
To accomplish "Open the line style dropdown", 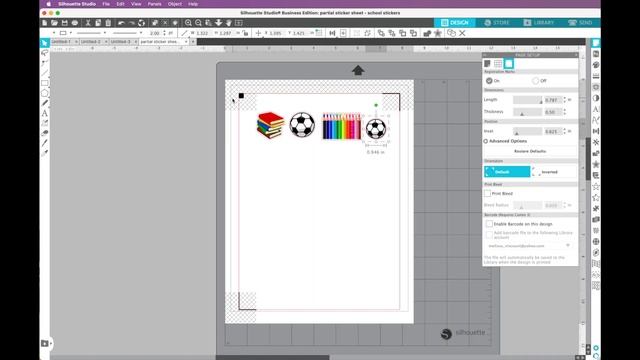I will pyautogui.click(x=105, y=33).
